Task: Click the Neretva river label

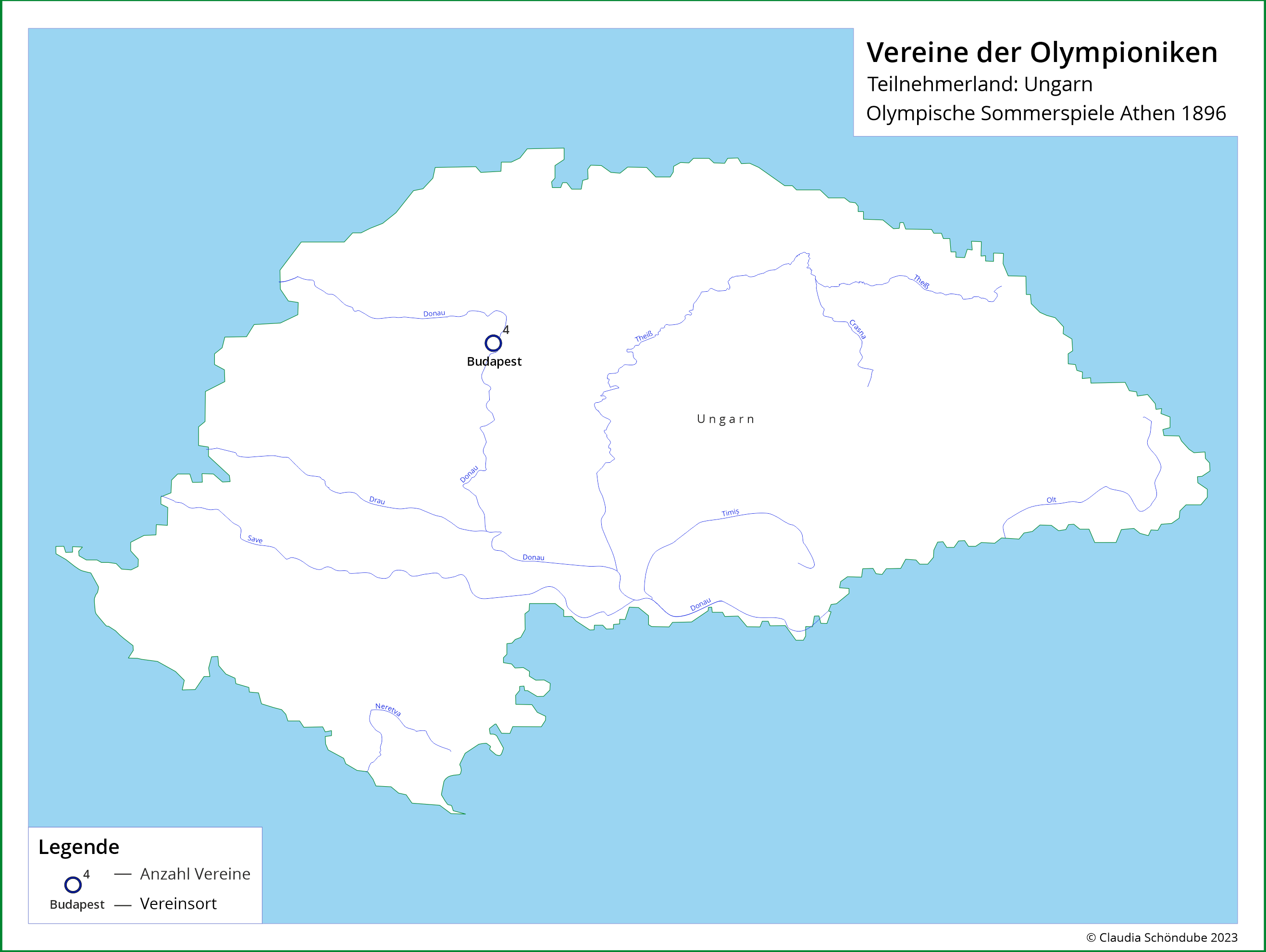Action: tap(388, 709)
